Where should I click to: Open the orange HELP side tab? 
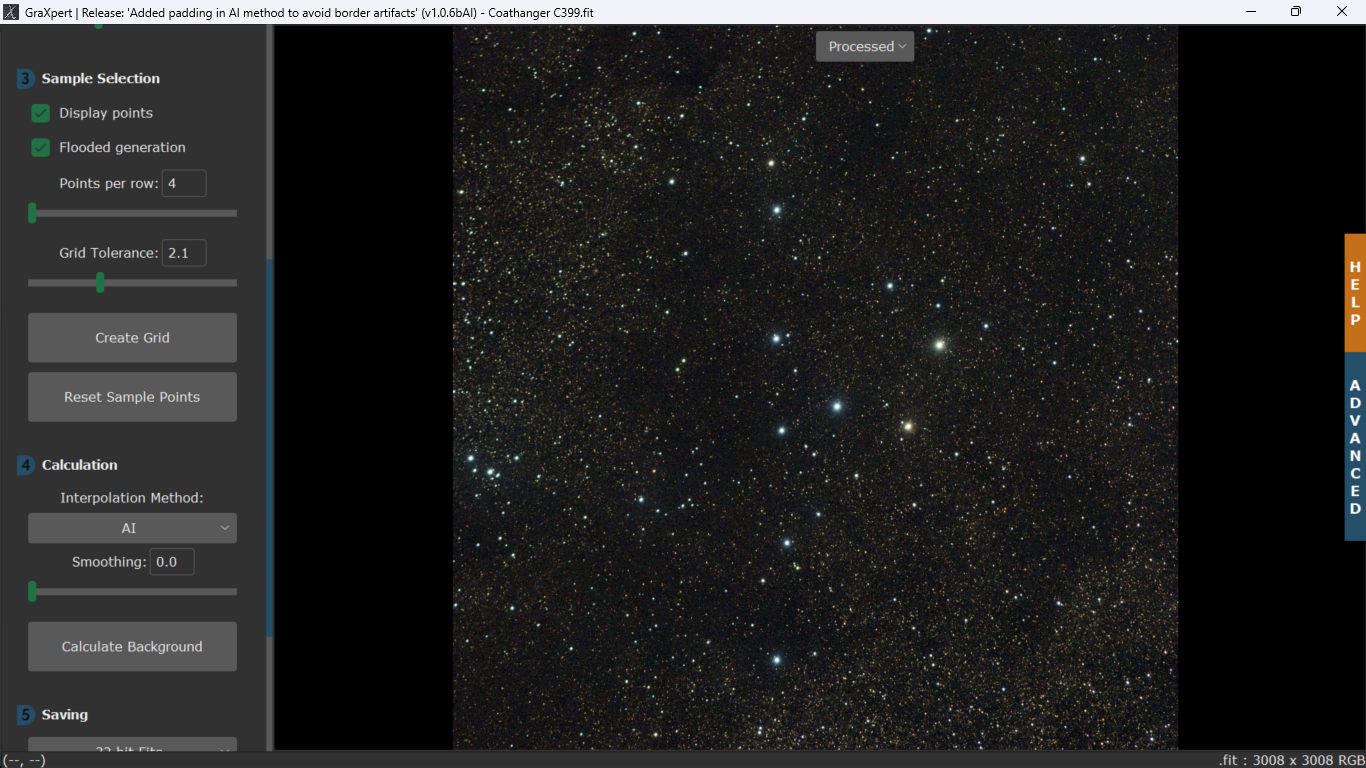tap(1355, 293)
